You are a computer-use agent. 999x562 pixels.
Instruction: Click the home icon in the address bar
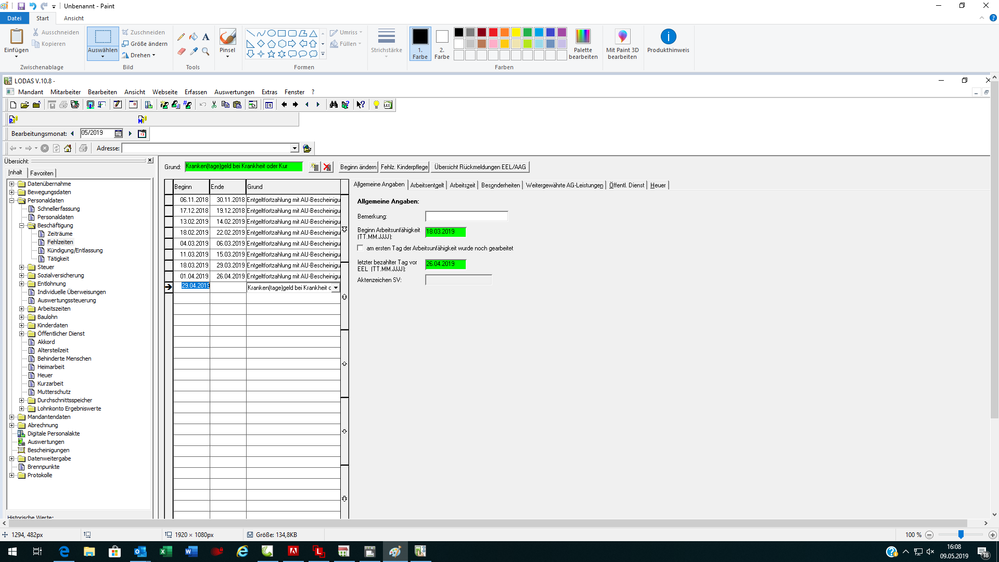click(68, 148)
